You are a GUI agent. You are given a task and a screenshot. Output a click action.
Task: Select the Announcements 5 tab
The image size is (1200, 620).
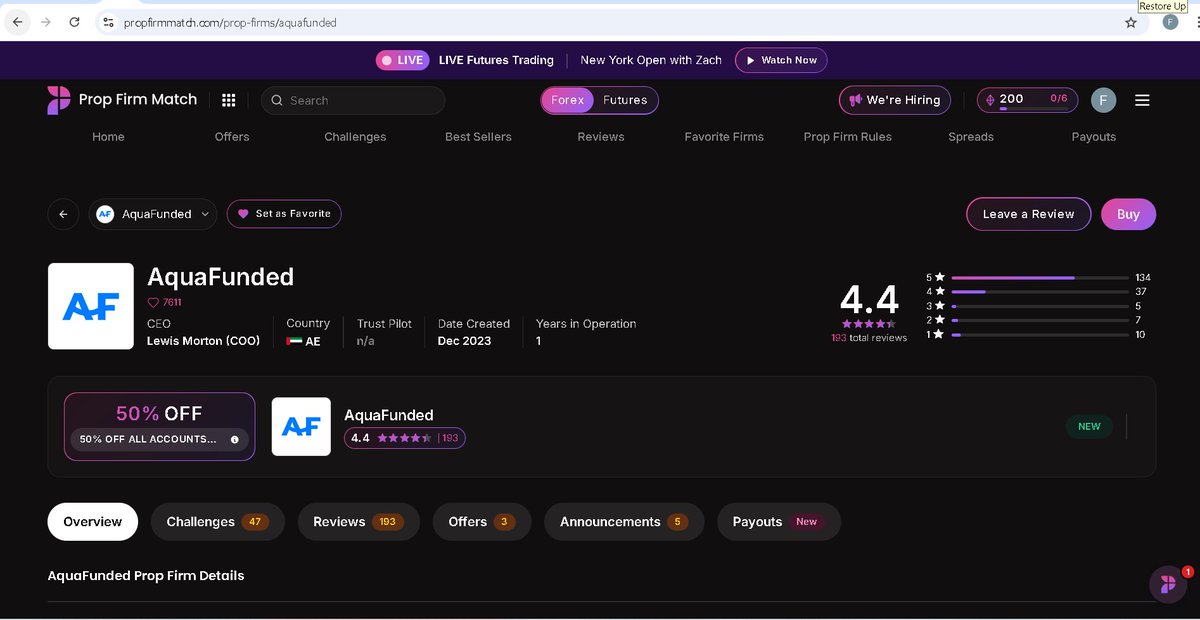point(624,522)
